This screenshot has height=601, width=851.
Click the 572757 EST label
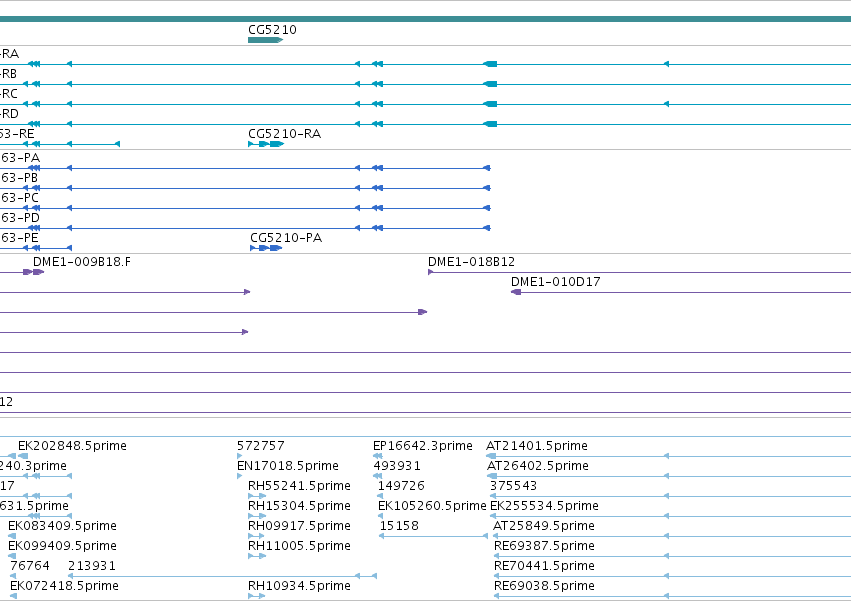261,446
